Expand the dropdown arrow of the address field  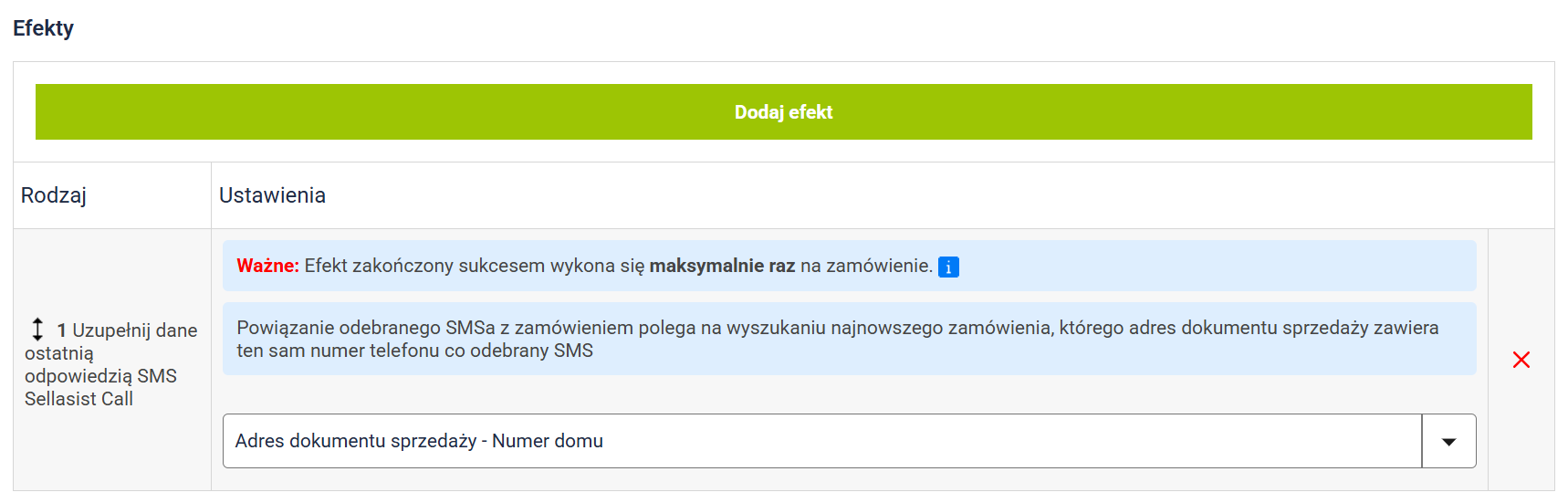pyautogui.click(x=1448, y=442)
